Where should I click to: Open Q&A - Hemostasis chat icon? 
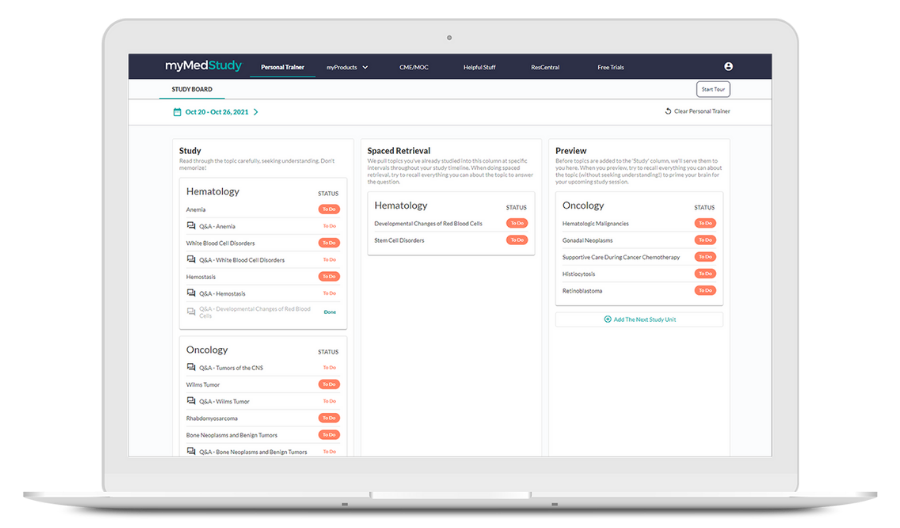pos(191,293)
